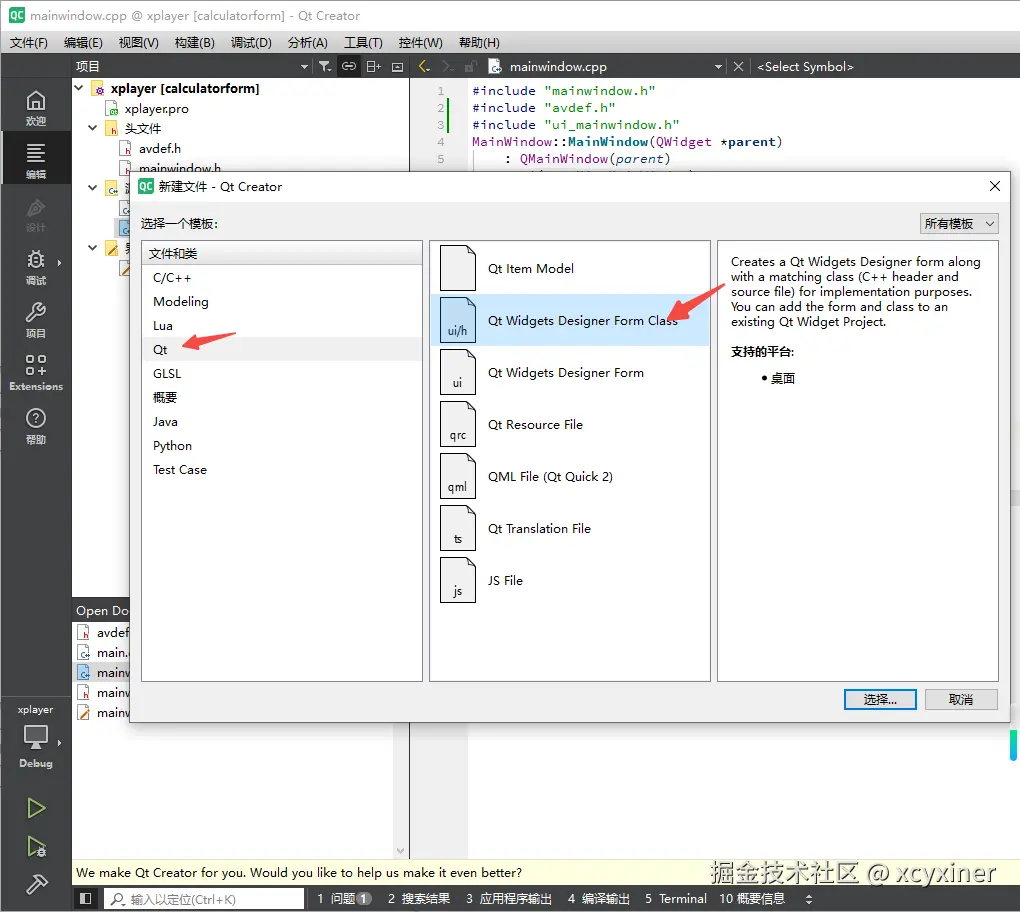Image resolution: width=1020 pixels, height=912 pixels.
Task: Click 取消 cancel button
Action: click(961, 699)
